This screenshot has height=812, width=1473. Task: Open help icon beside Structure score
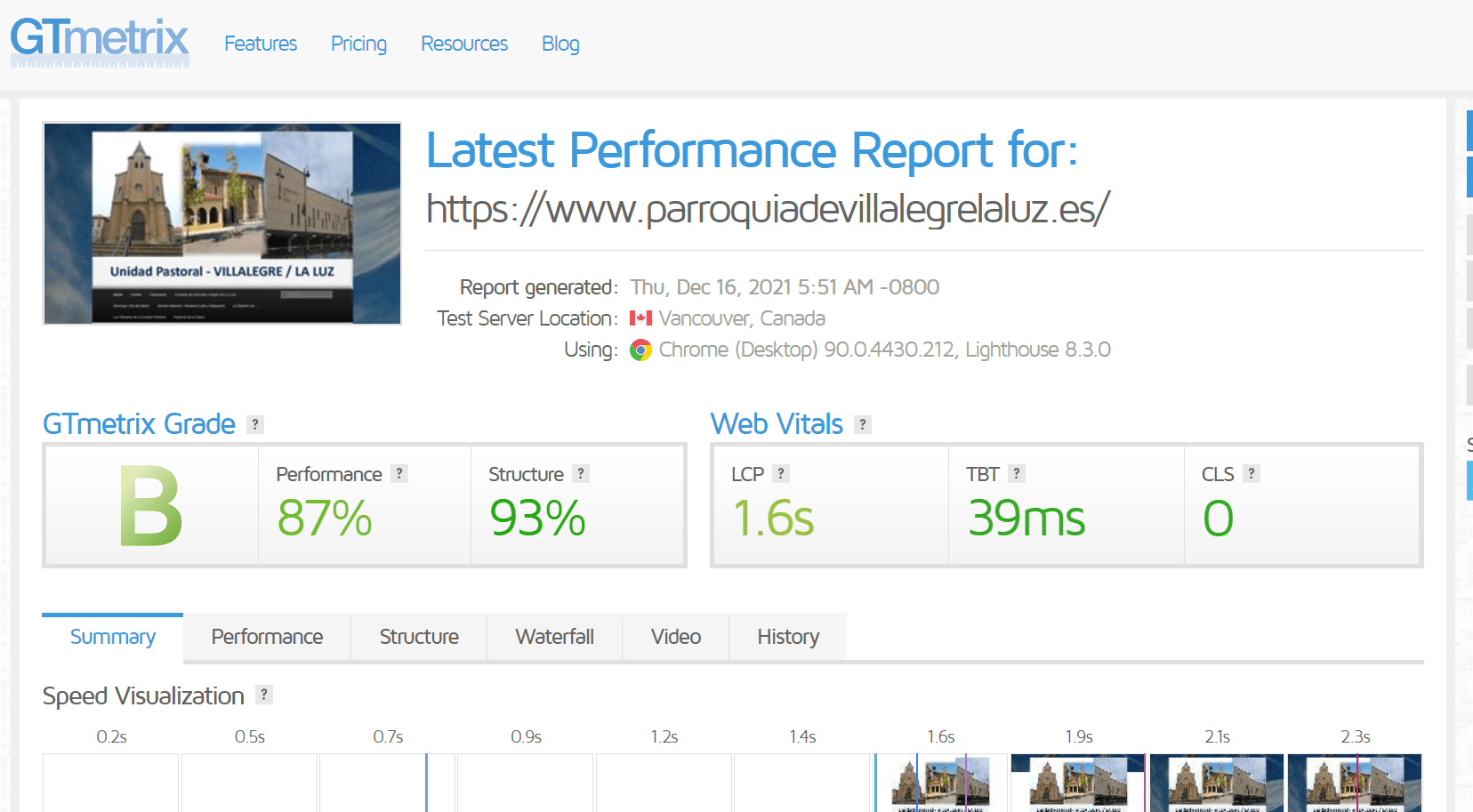(x=581, y=474)
